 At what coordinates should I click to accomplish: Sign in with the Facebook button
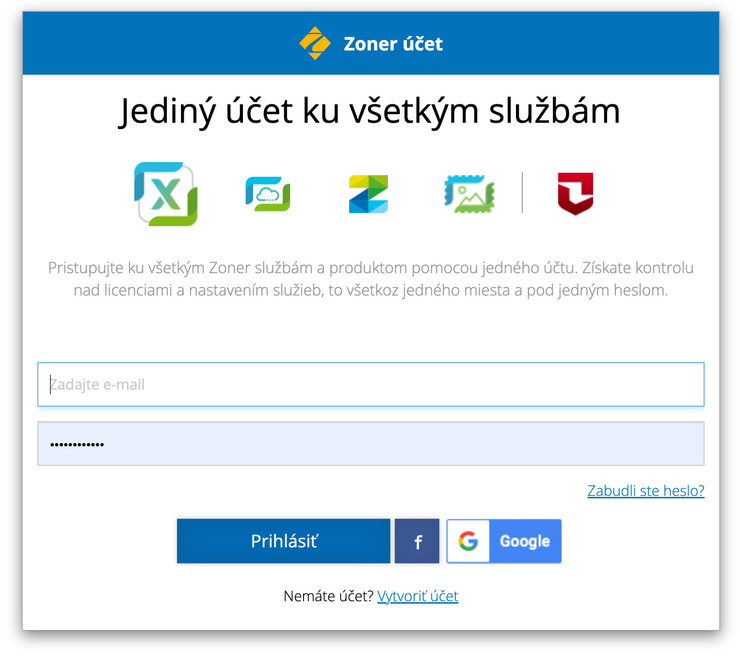[417, 541]
